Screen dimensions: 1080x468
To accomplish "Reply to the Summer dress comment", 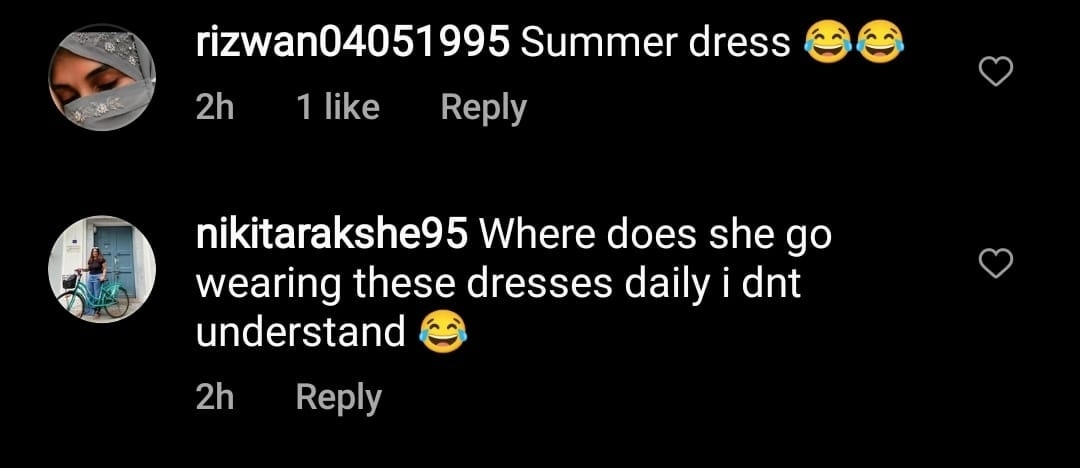I will tap(484, 108).
